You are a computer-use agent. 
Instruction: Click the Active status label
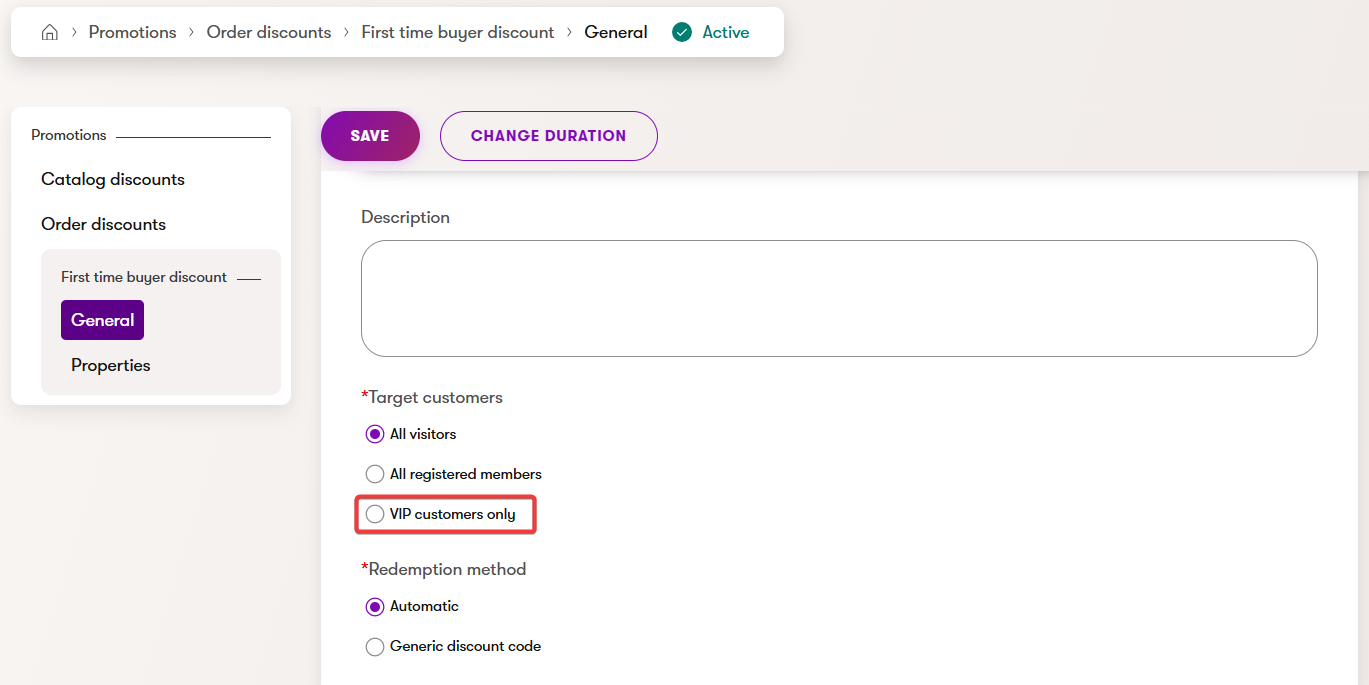[x=724, y=31]
